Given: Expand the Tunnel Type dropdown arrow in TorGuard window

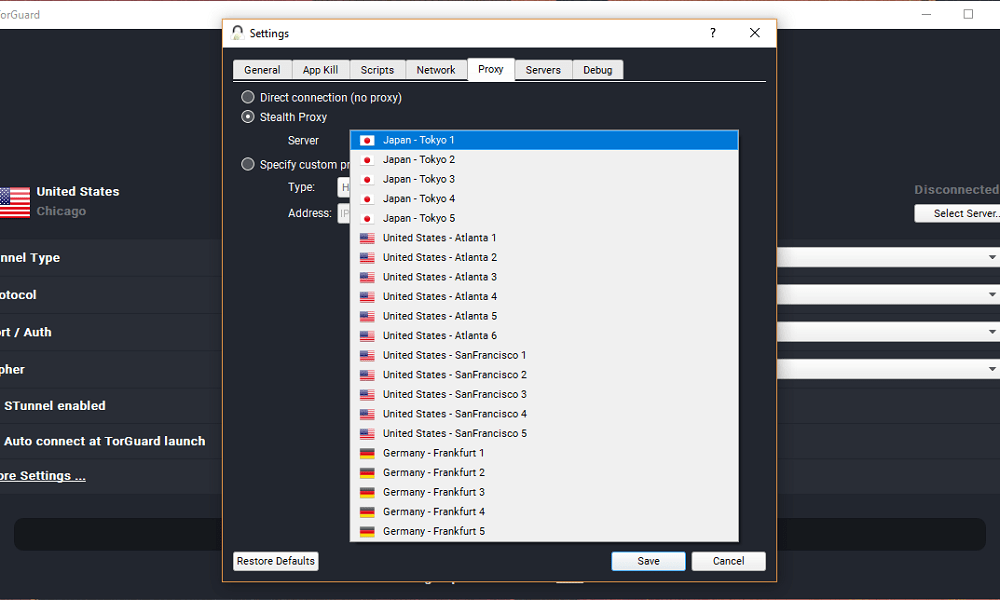Looking at the screenshot, I should point(992,257).
